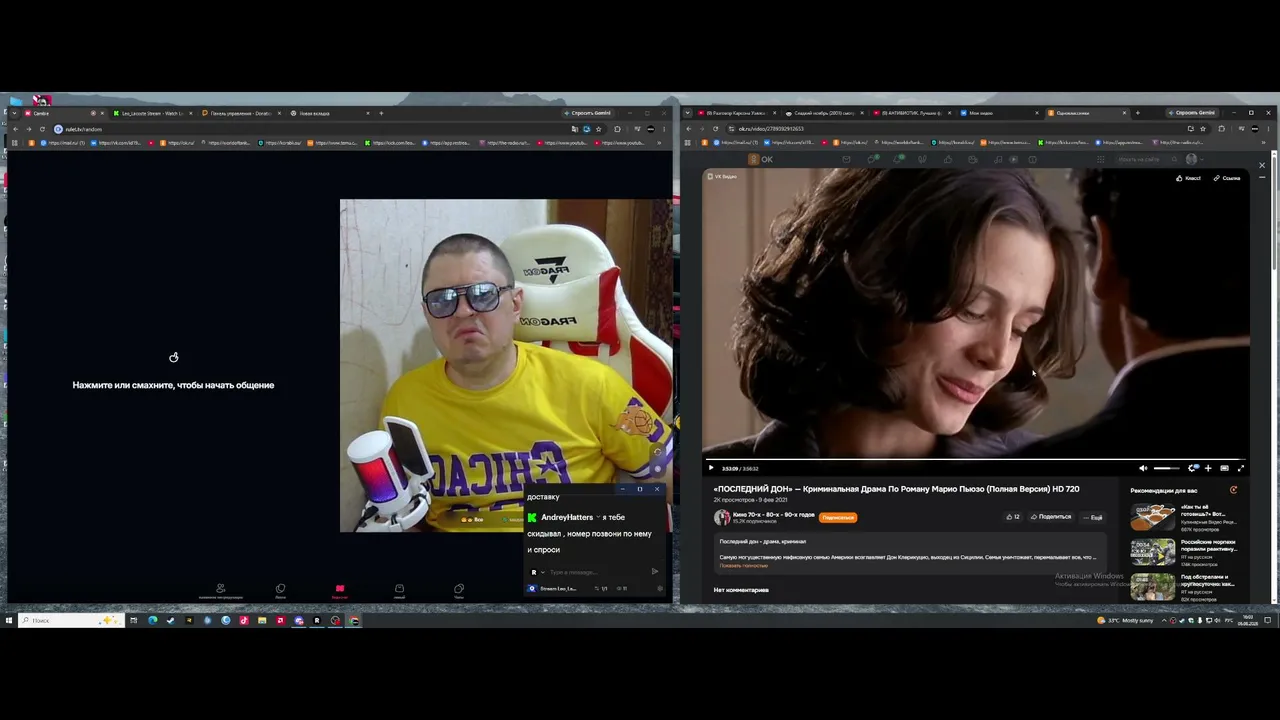Click the chat message input field

point(596,572)
